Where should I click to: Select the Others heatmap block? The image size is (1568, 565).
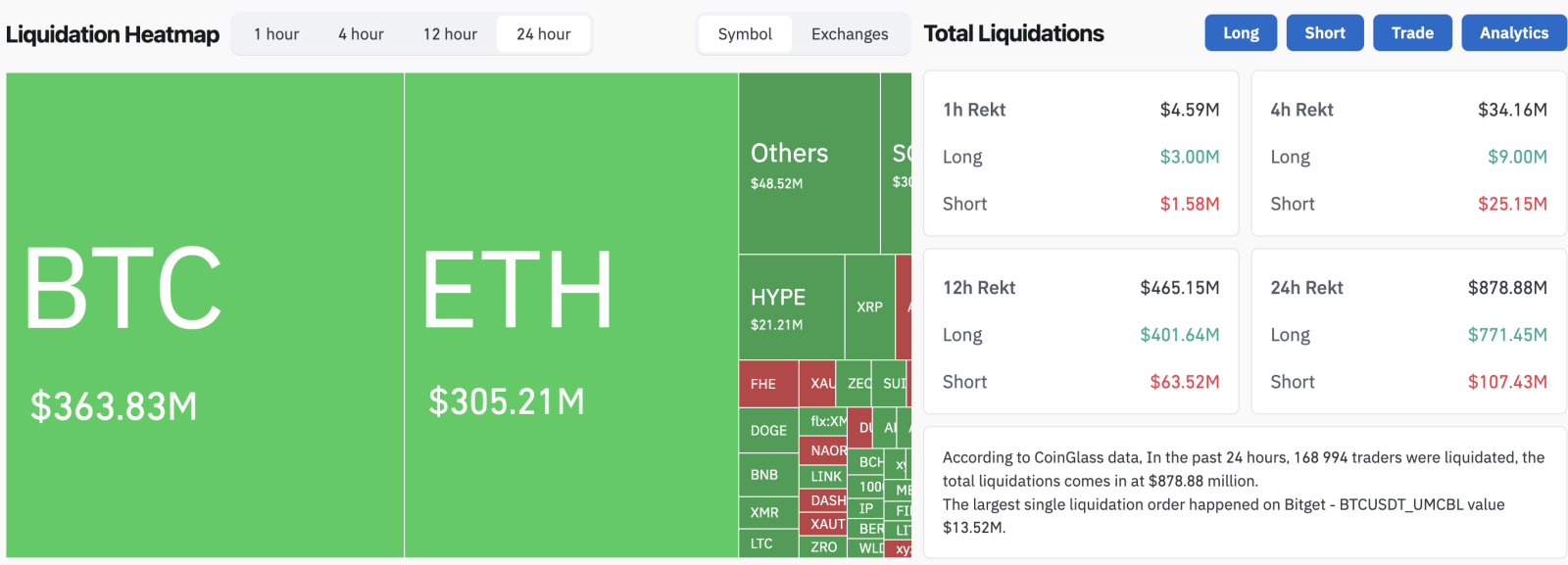click(x=808, y=164)
